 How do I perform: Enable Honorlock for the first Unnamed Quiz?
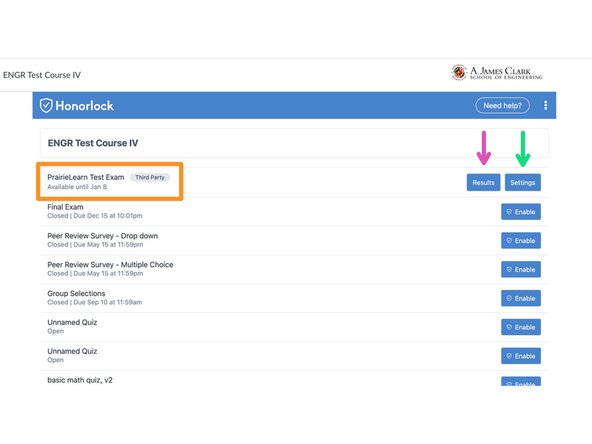click(521, 327)
